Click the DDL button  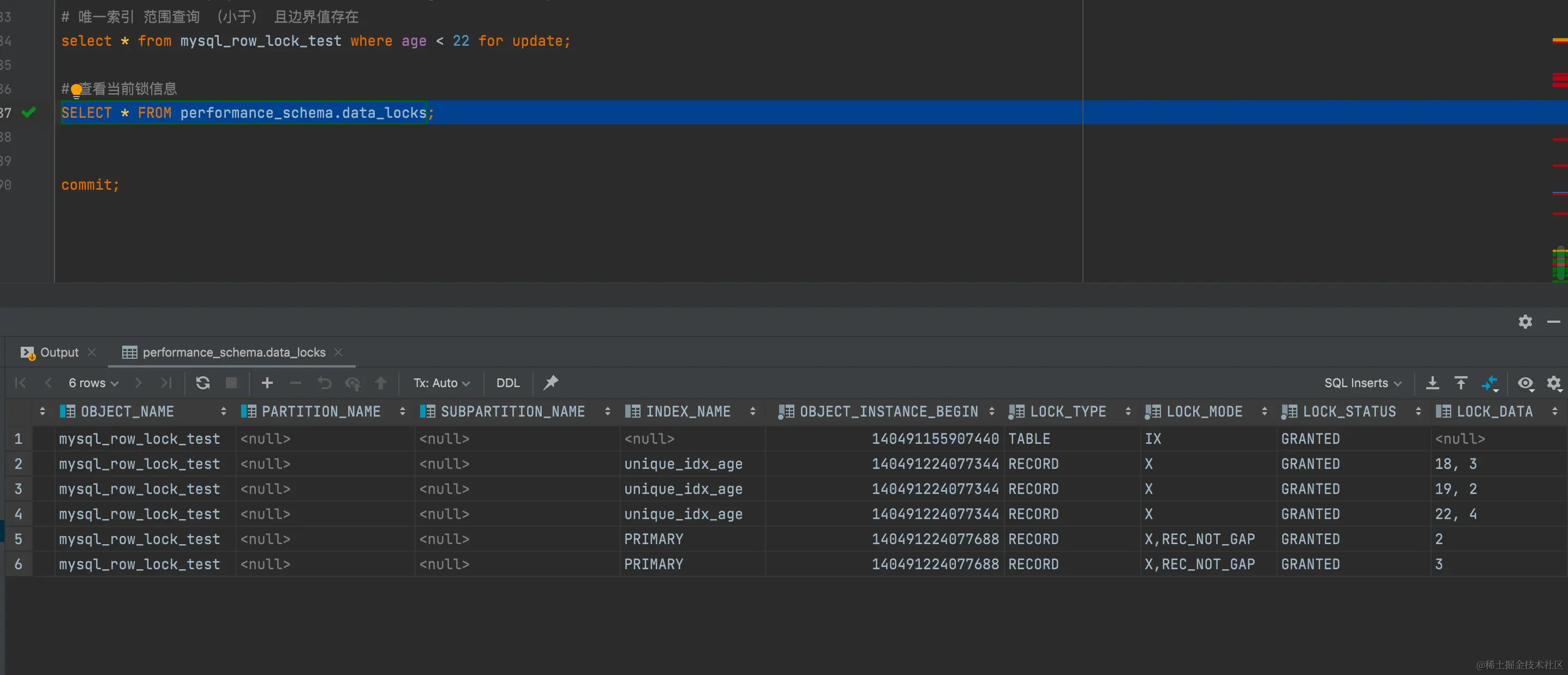coord(507,383)
